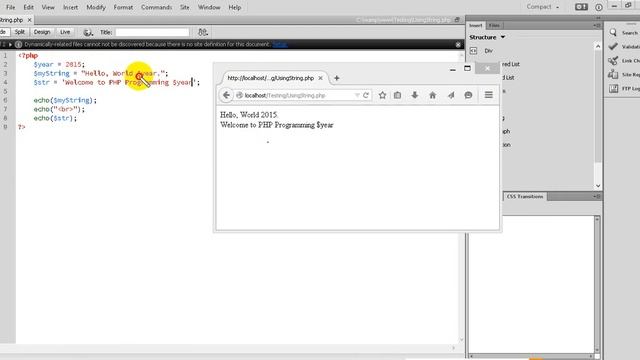Viewport: 640px width, 360px height.
Task: Open the Compact workspace switcher dropdown
Action: [542, 7]
